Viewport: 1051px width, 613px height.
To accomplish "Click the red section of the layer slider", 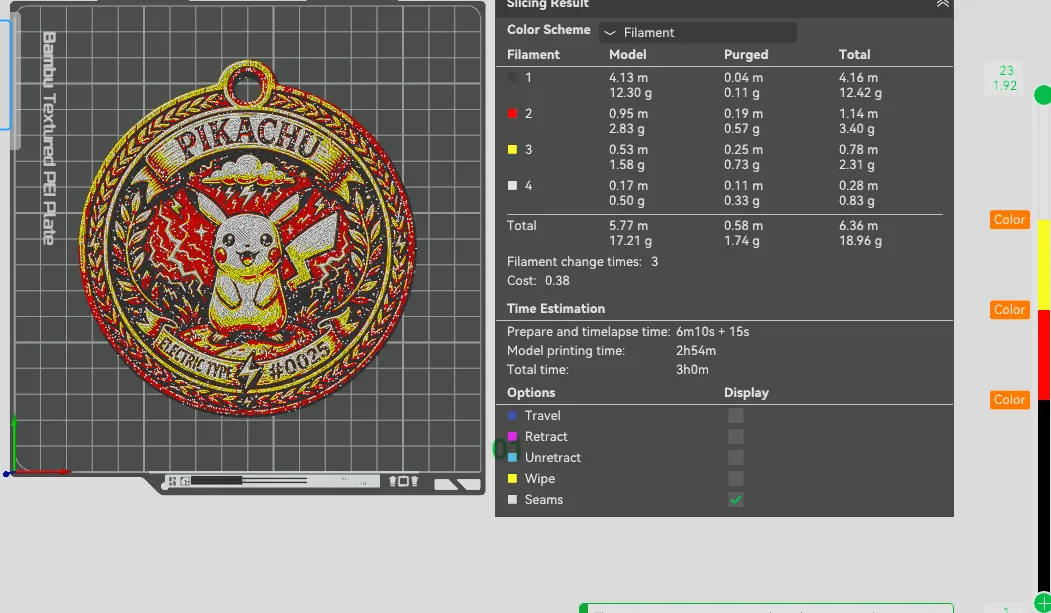I will tap(1044, 354).
